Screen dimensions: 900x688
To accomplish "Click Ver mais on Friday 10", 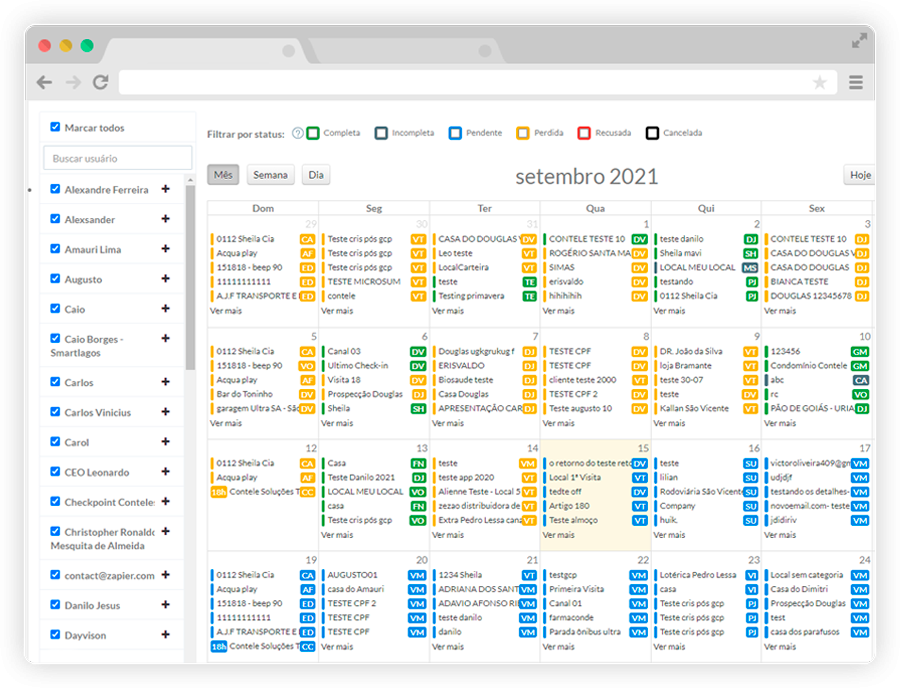I will (x=780, y=423).
